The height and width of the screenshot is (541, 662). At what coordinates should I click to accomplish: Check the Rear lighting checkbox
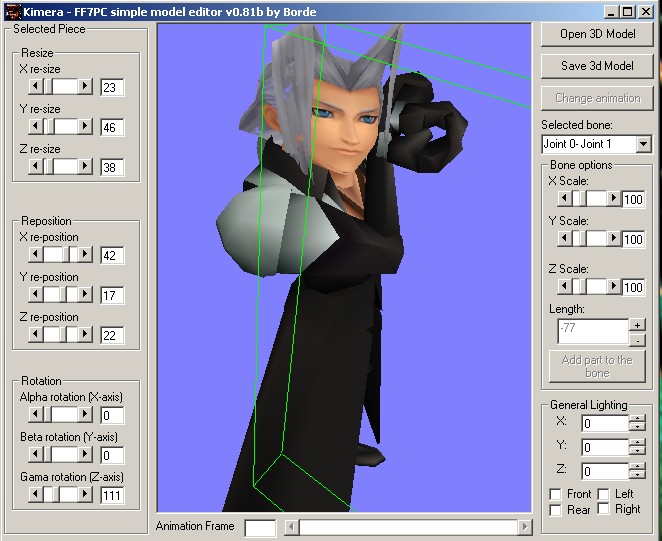pos(556,510)
